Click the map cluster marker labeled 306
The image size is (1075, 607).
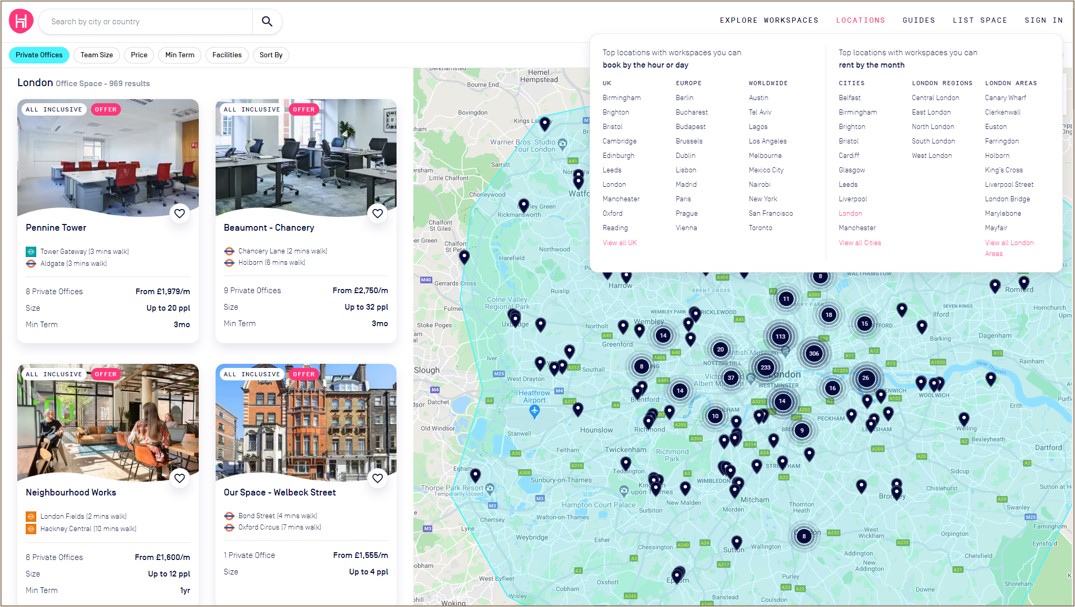click(814, 353)
